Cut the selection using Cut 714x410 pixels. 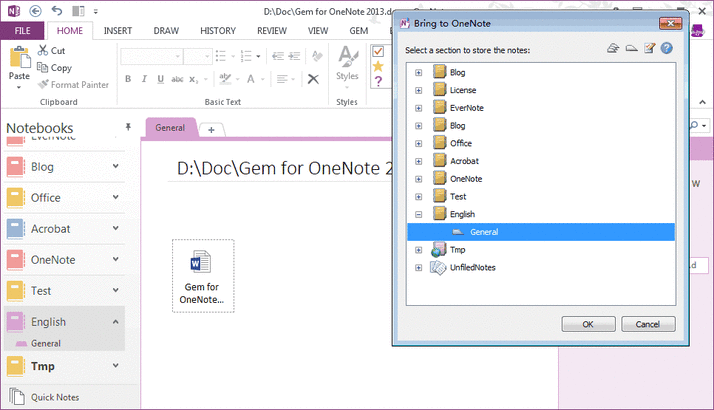(52, 51)
